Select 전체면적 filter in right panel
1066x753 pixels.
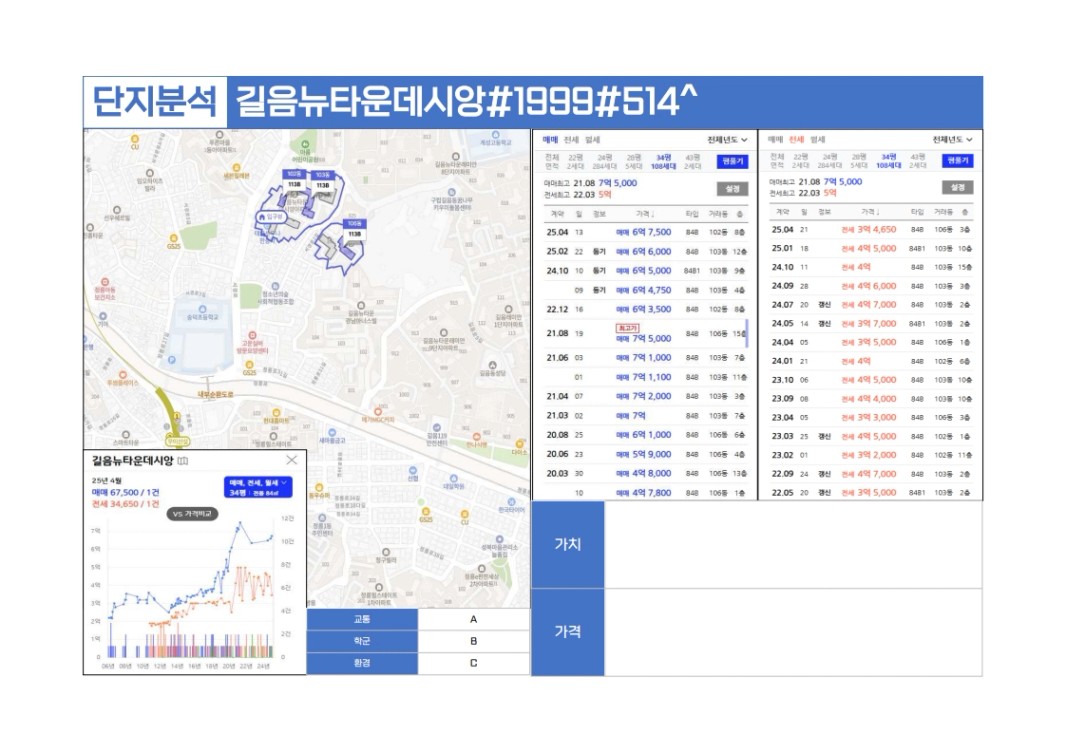(777, 161)
